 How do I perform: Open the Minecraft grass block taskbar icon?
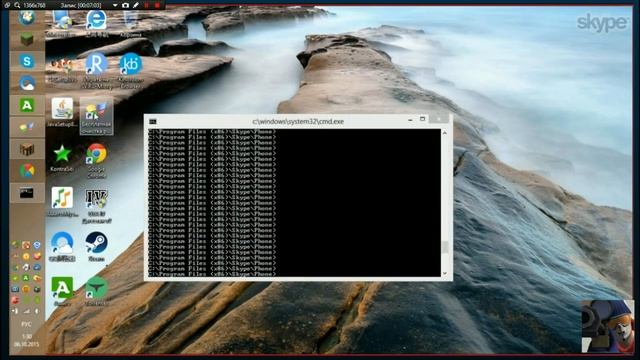point(27,40)
